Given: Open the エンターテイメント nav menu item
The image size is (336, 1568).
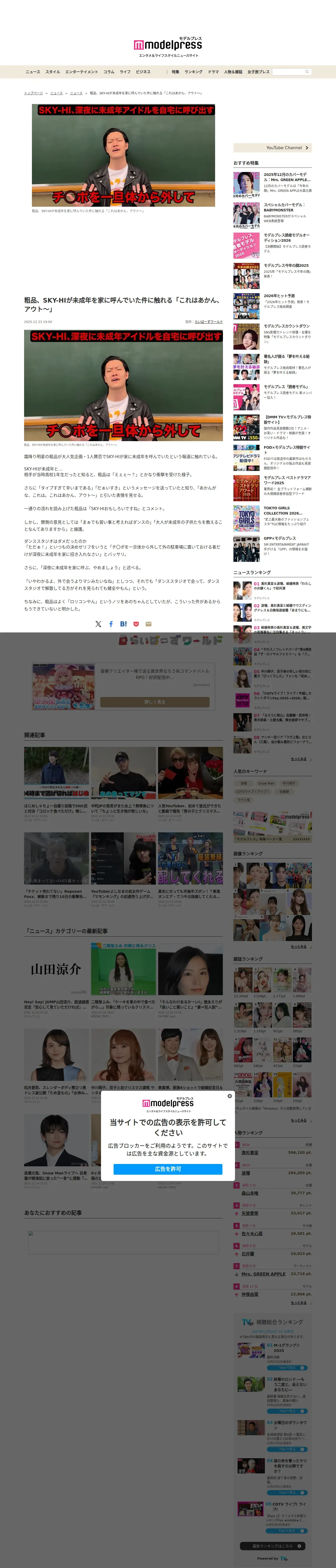Looking at the screenshot, I should pos(82,72).
